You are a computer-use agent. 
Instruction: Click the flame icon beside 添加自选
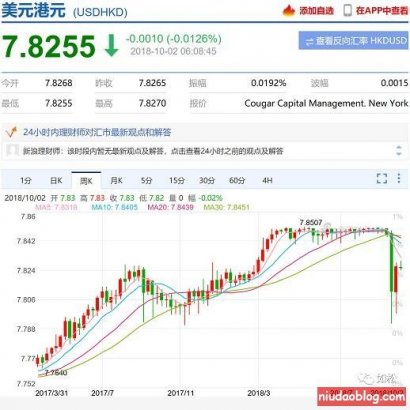click(x=289, y=11)
